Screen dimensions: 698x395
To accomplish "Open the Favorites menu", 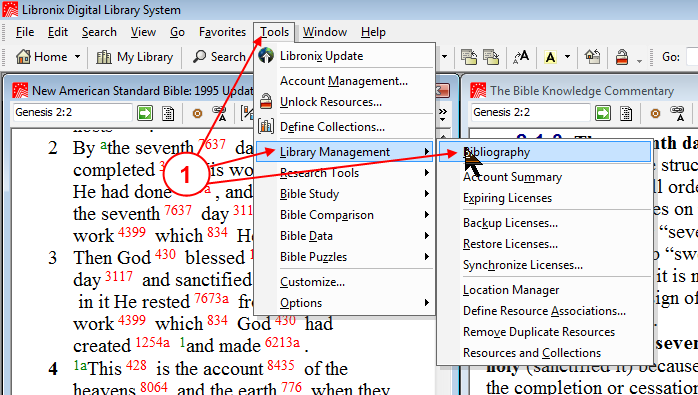I will (x=222, y=32).
